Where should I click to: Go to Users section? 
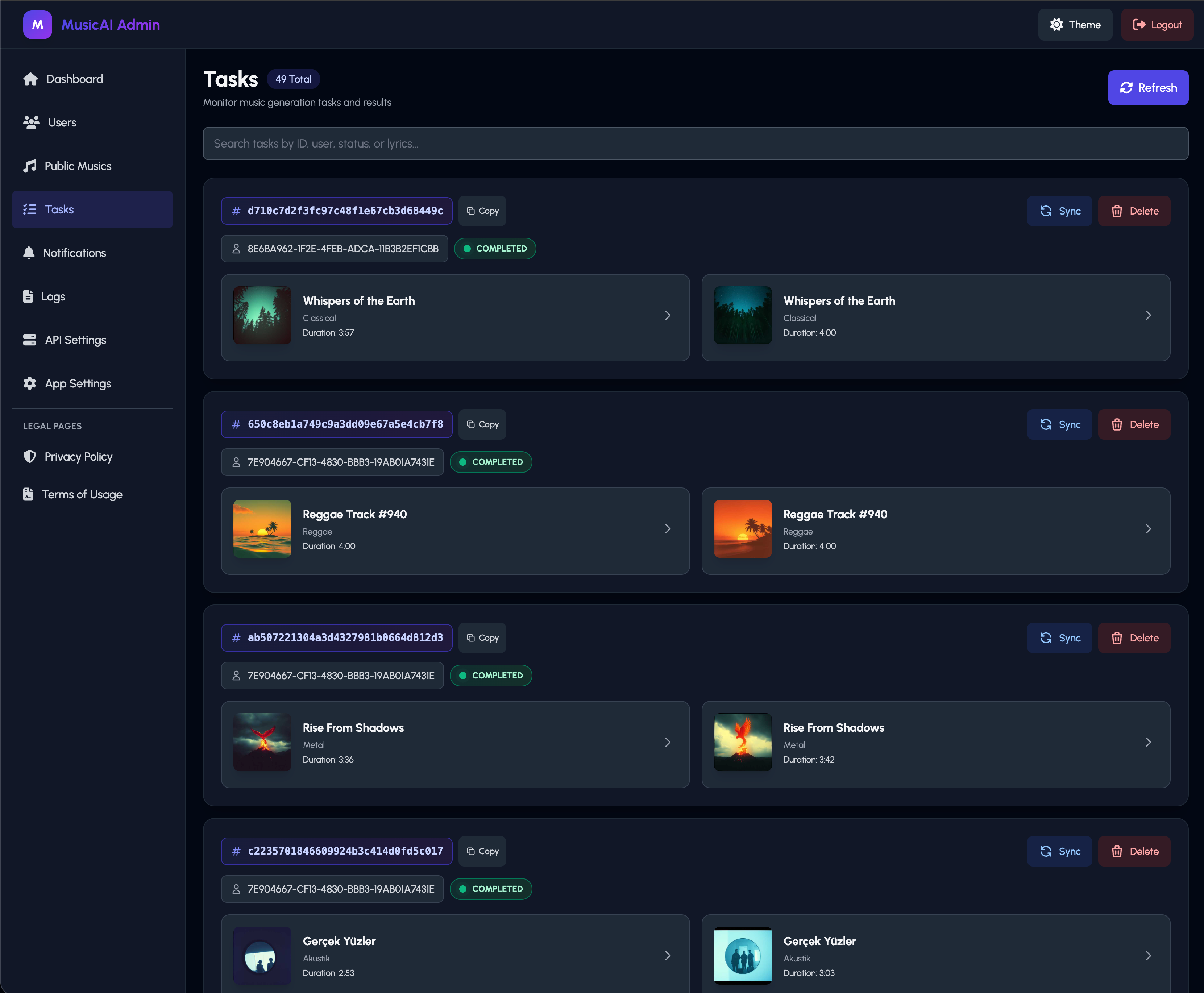click(92, 122)
